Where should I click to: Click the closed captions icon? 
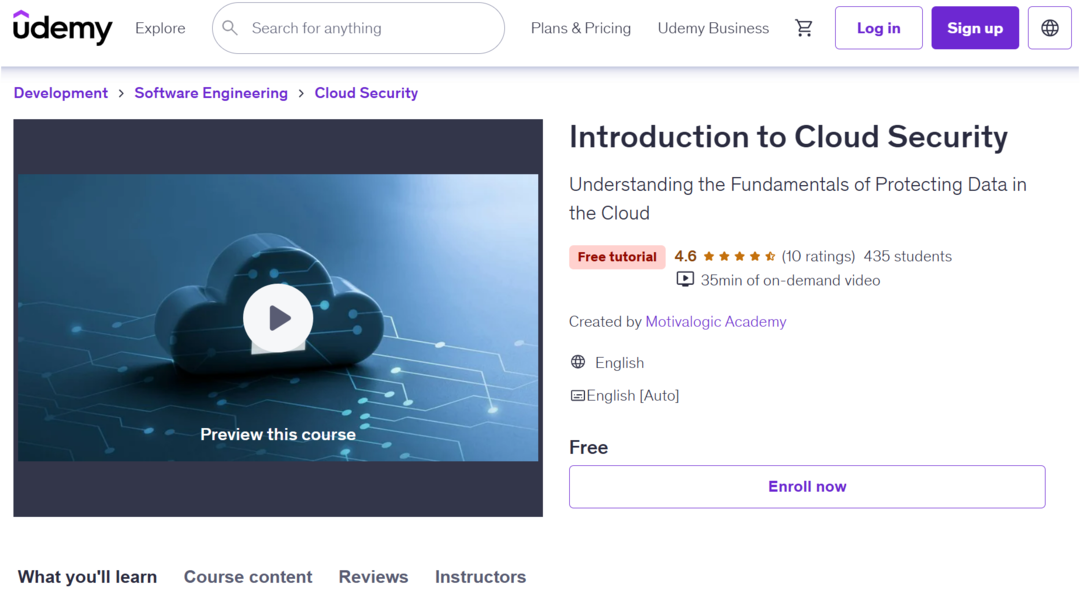[x=577, y=396]
